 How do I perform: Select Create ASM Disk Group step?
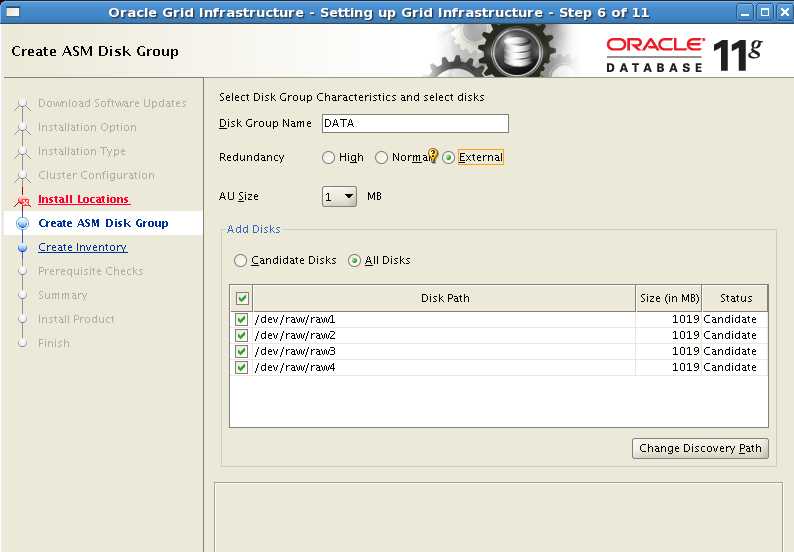point(103,223)
